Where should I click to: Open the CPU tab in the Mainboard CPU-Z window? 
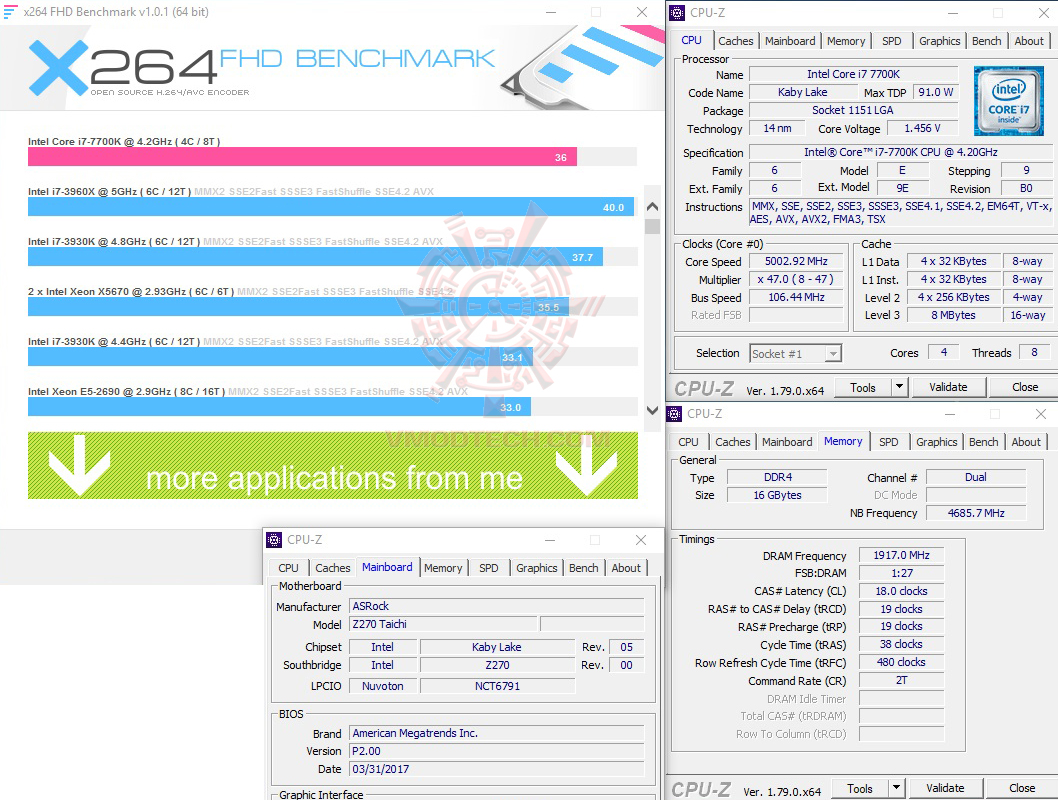[x=288, y=568]
